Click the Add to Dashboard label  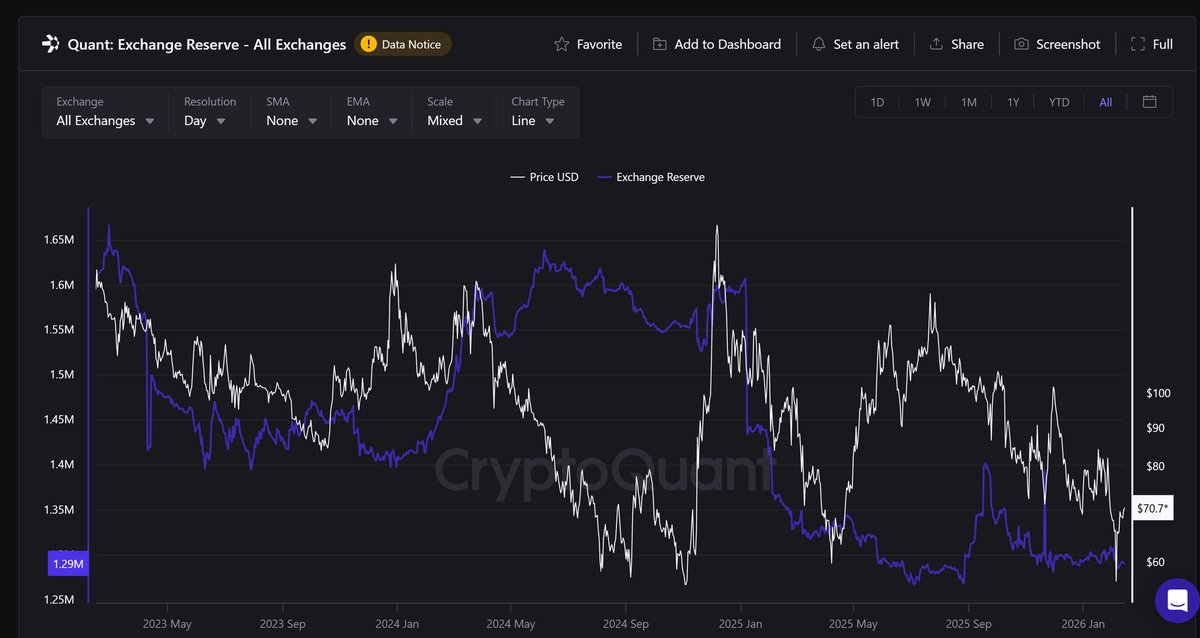pyautogui.click(x=728, y=44)
